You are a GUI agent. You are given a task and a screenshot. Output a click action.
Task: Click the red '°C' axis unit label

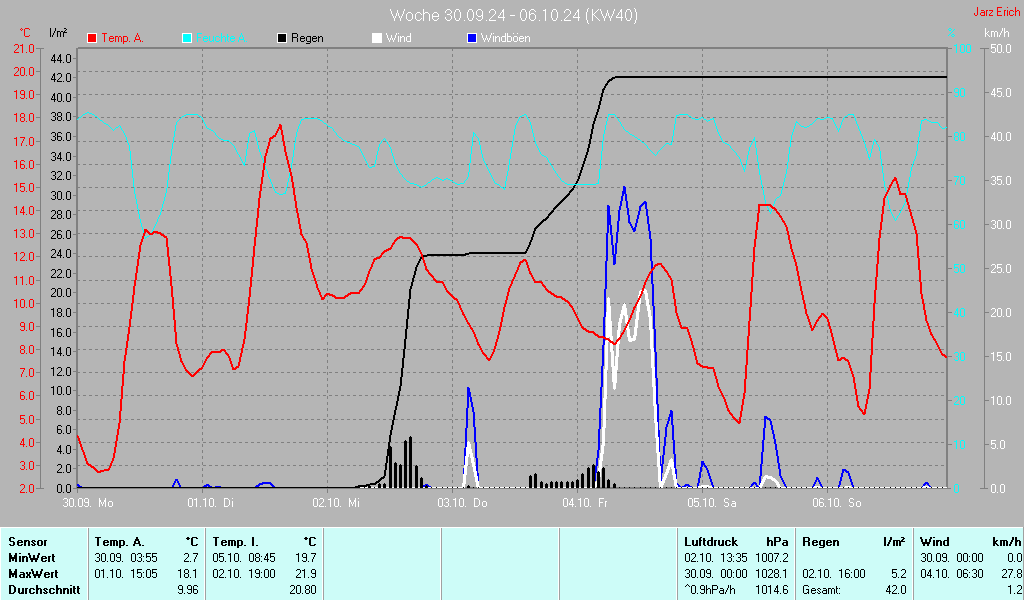[x=25, y=33]
